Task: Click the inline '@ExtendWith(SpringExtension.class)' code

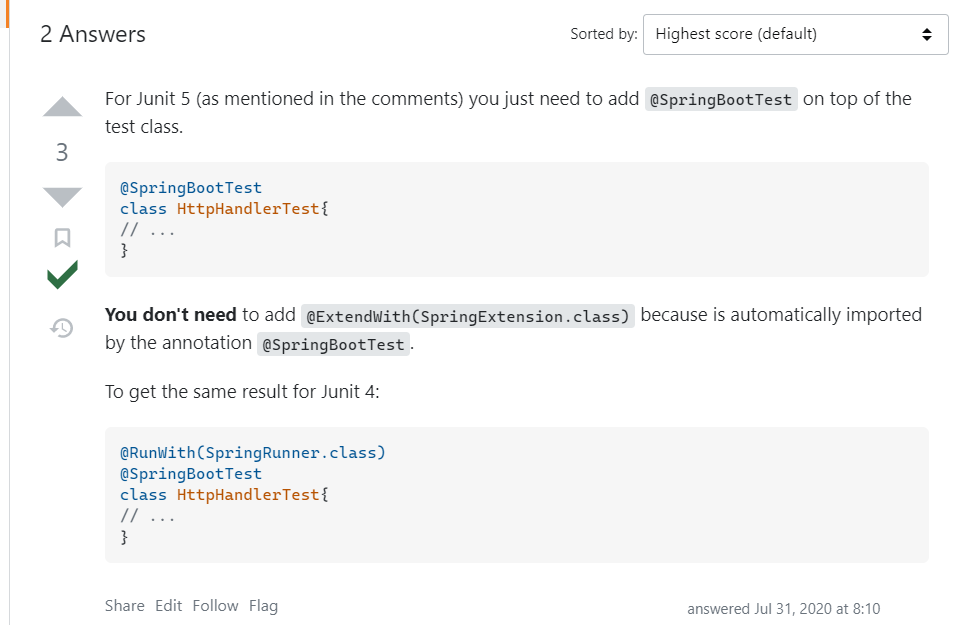Action: click(468, 316)
